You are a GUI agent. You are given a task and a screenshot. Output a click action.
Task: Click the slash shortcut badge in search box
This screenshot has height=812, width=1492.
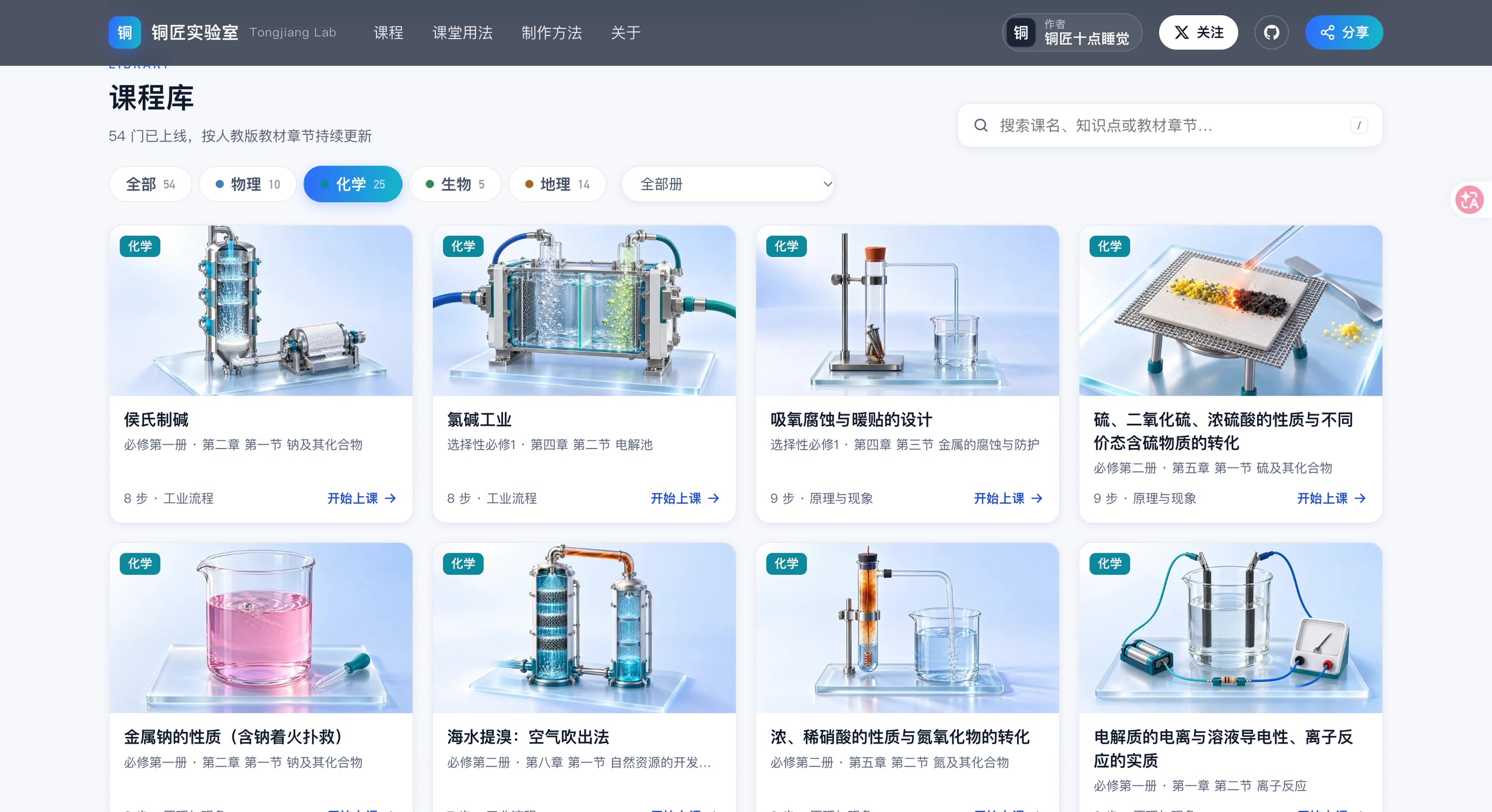pyautogui.click(x=1359, y=125)
